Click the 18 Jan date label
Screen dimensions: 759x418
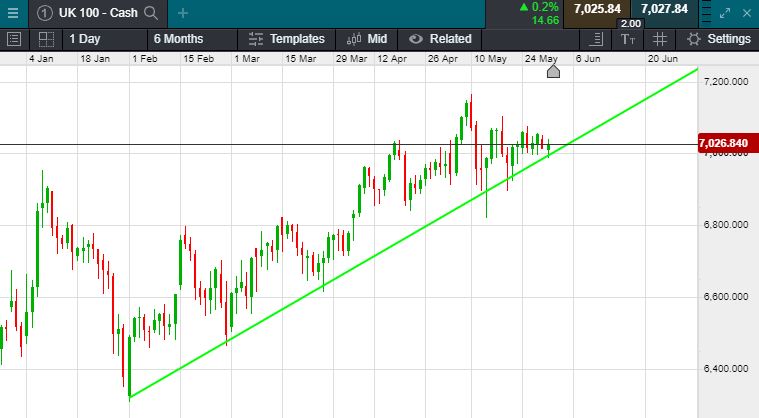tap(95, 59)
